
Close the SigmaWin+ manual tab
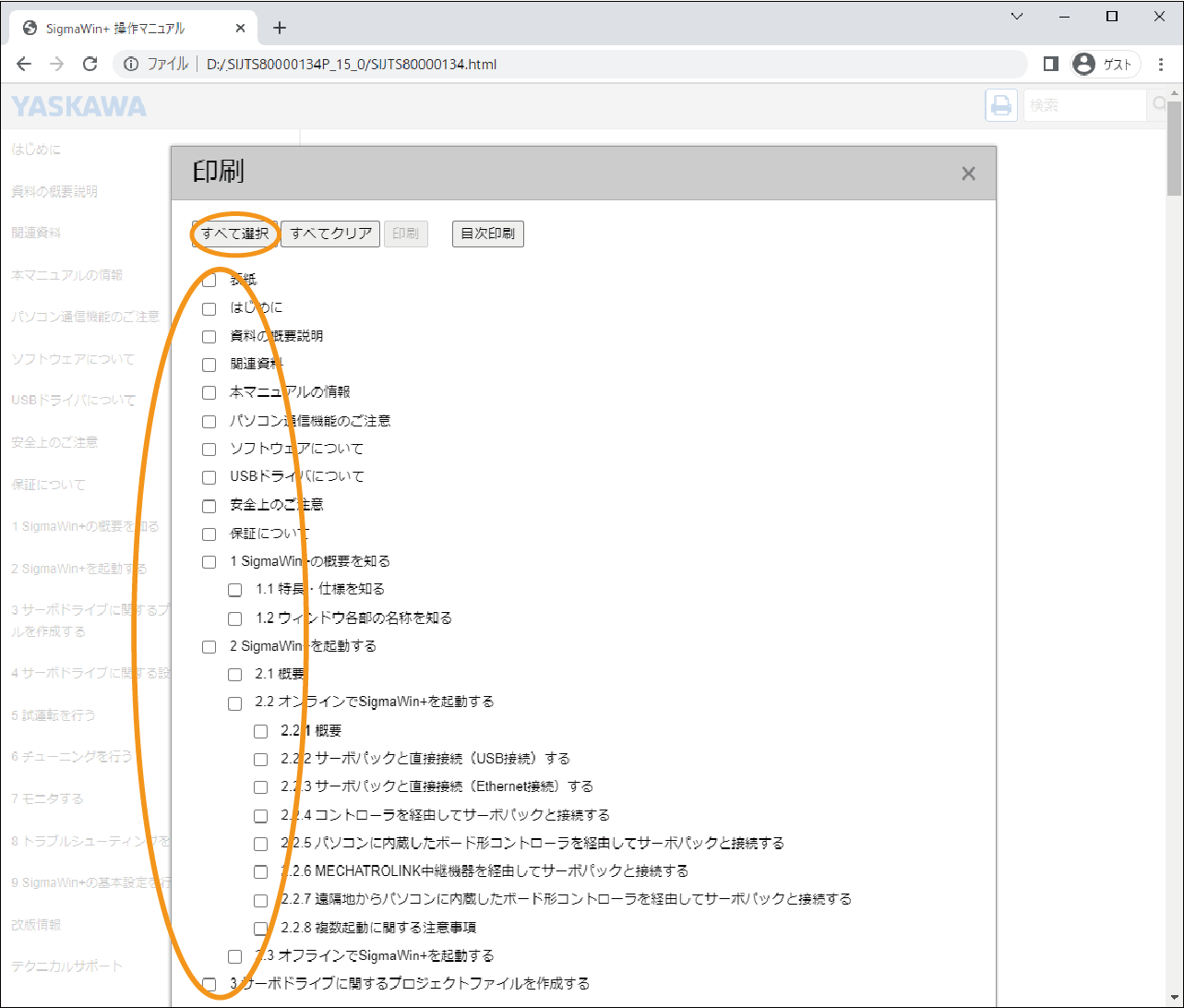[x=240, y=28]
